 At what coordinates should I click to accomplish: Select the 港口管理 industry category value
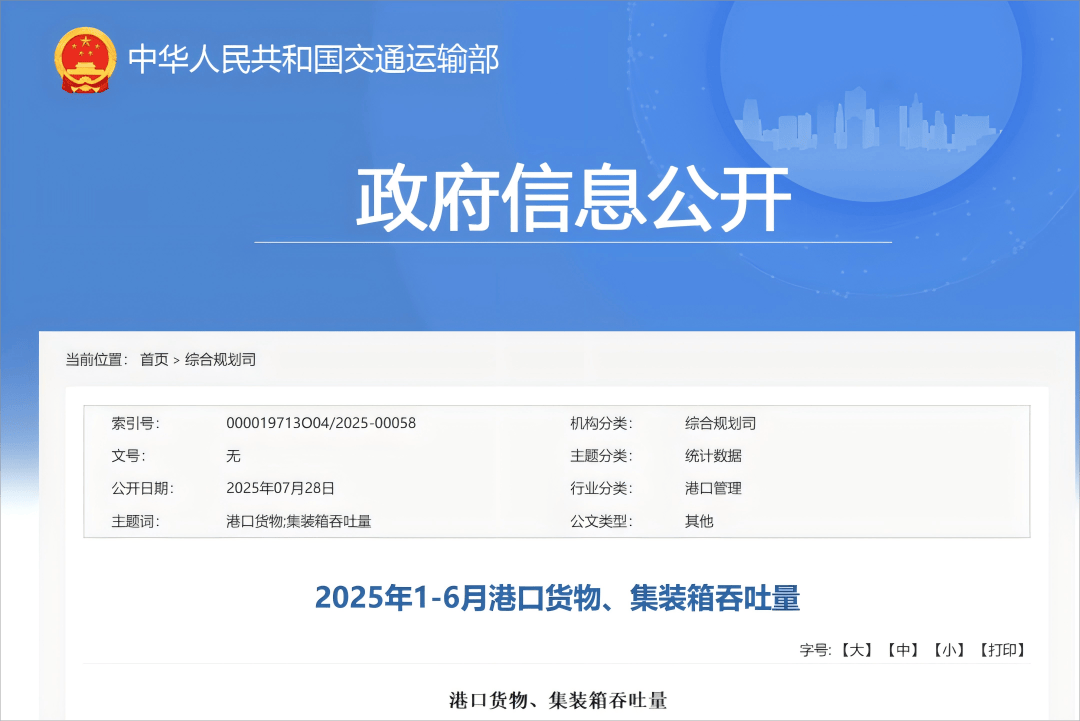click(x=713, y=488)
